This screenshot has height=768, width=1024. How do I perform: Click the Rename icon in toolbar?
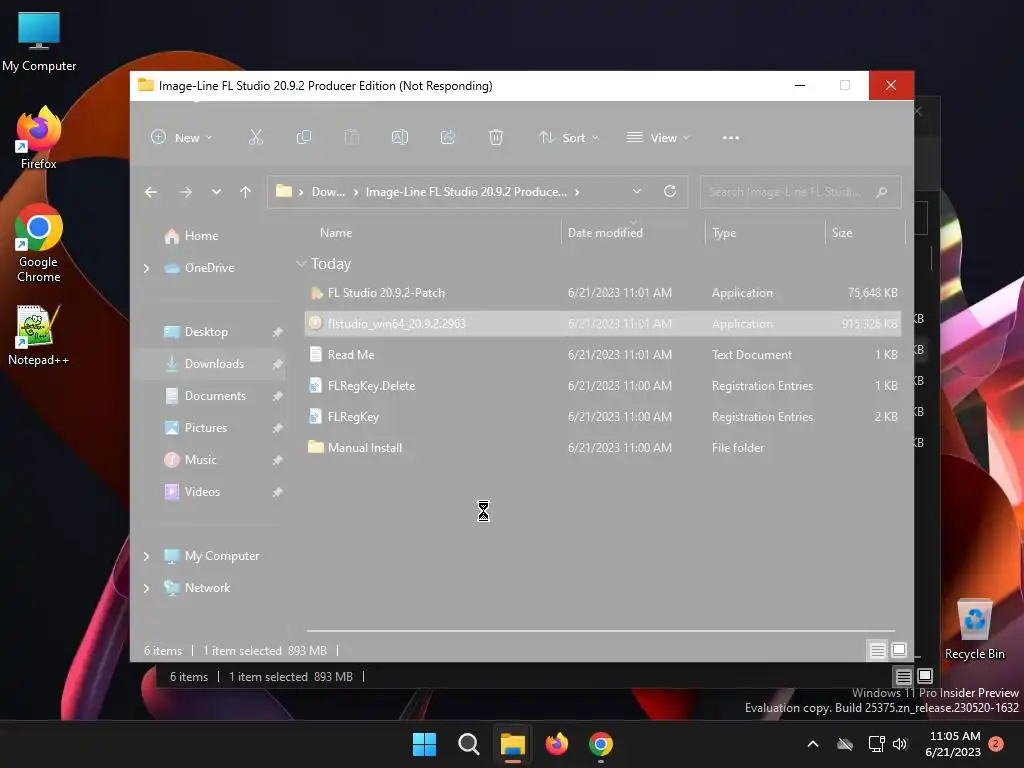[x=400, y=137]
